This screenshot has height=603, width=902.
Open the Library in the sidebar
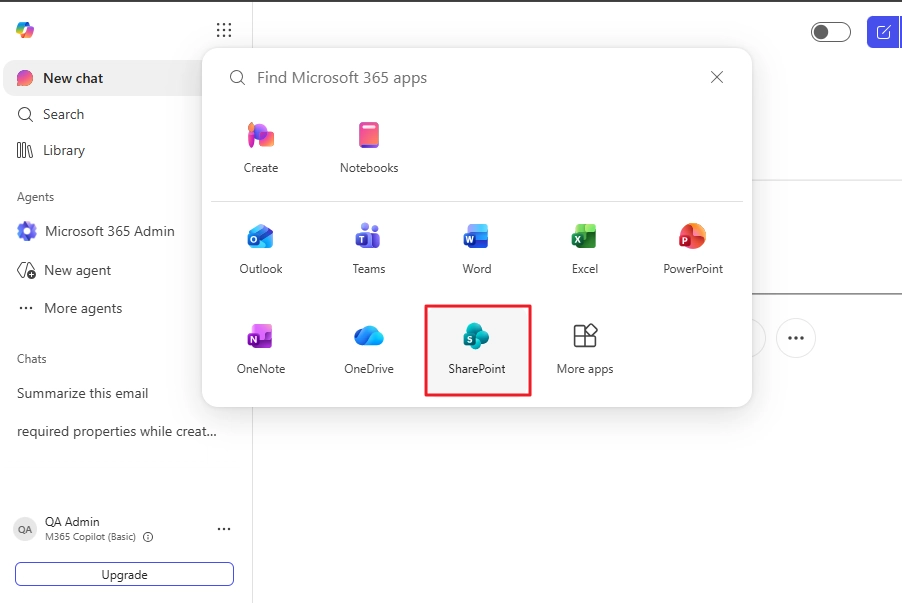click(51, 150)
